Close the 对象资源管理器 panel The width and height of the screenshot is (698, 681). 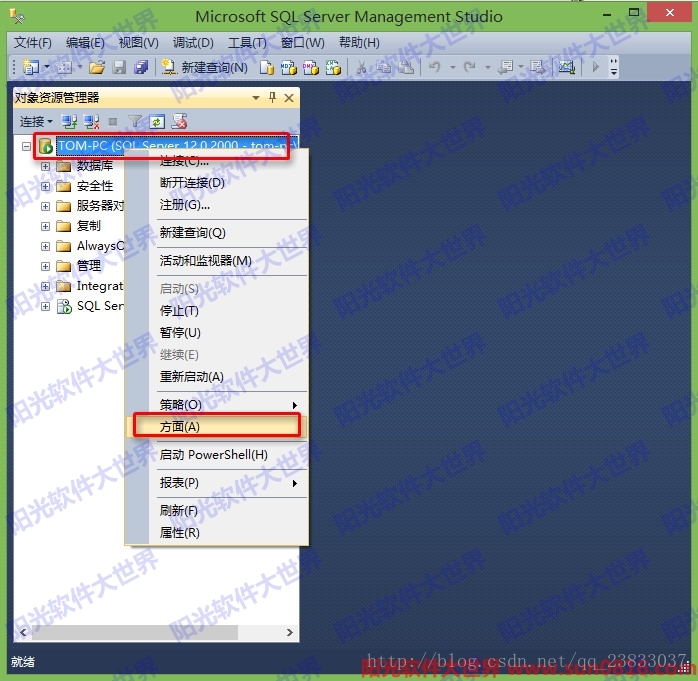point(289,98)
